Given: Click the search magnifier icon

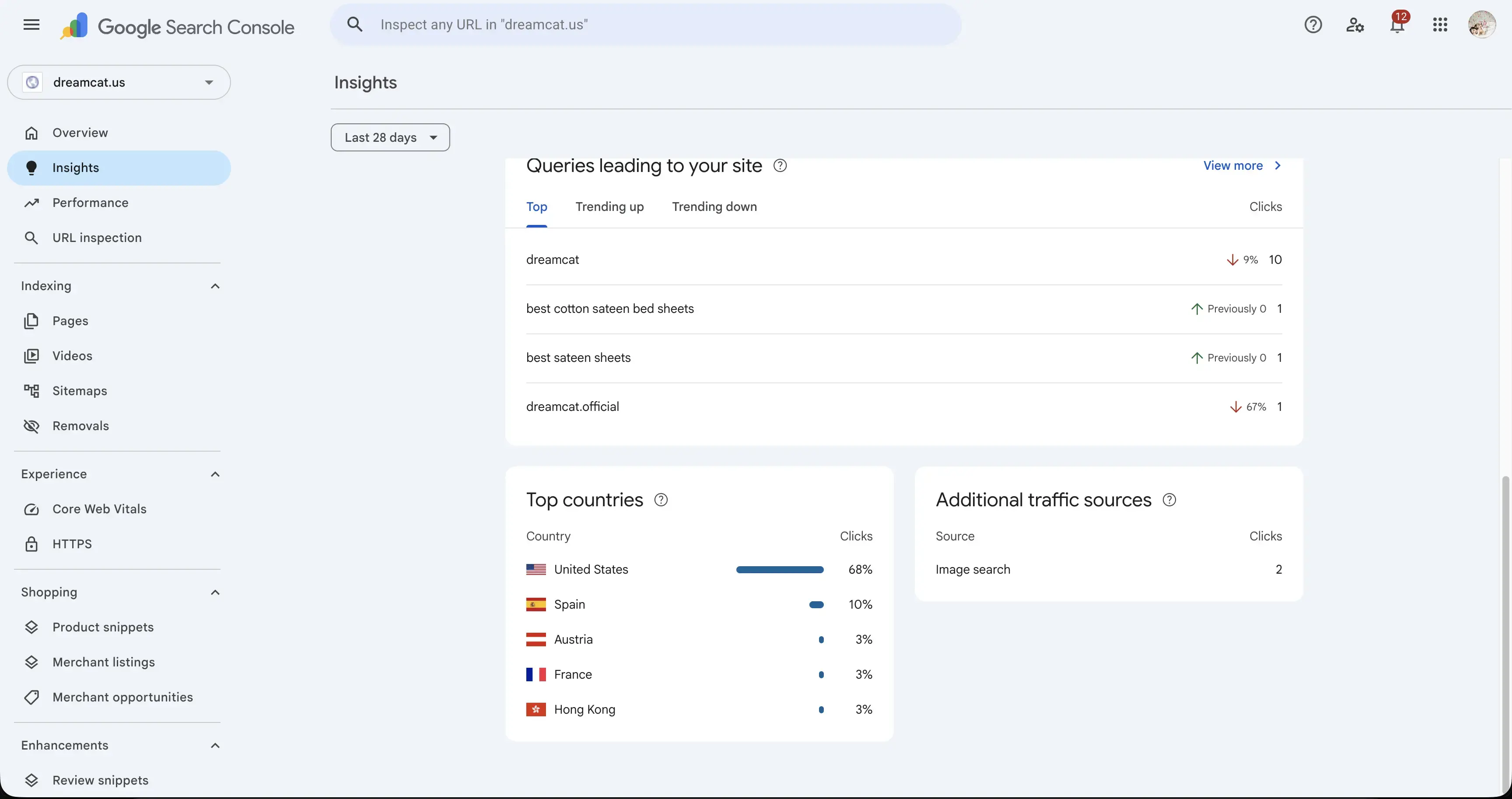Looking at the screenshot, I should [354, 24].
